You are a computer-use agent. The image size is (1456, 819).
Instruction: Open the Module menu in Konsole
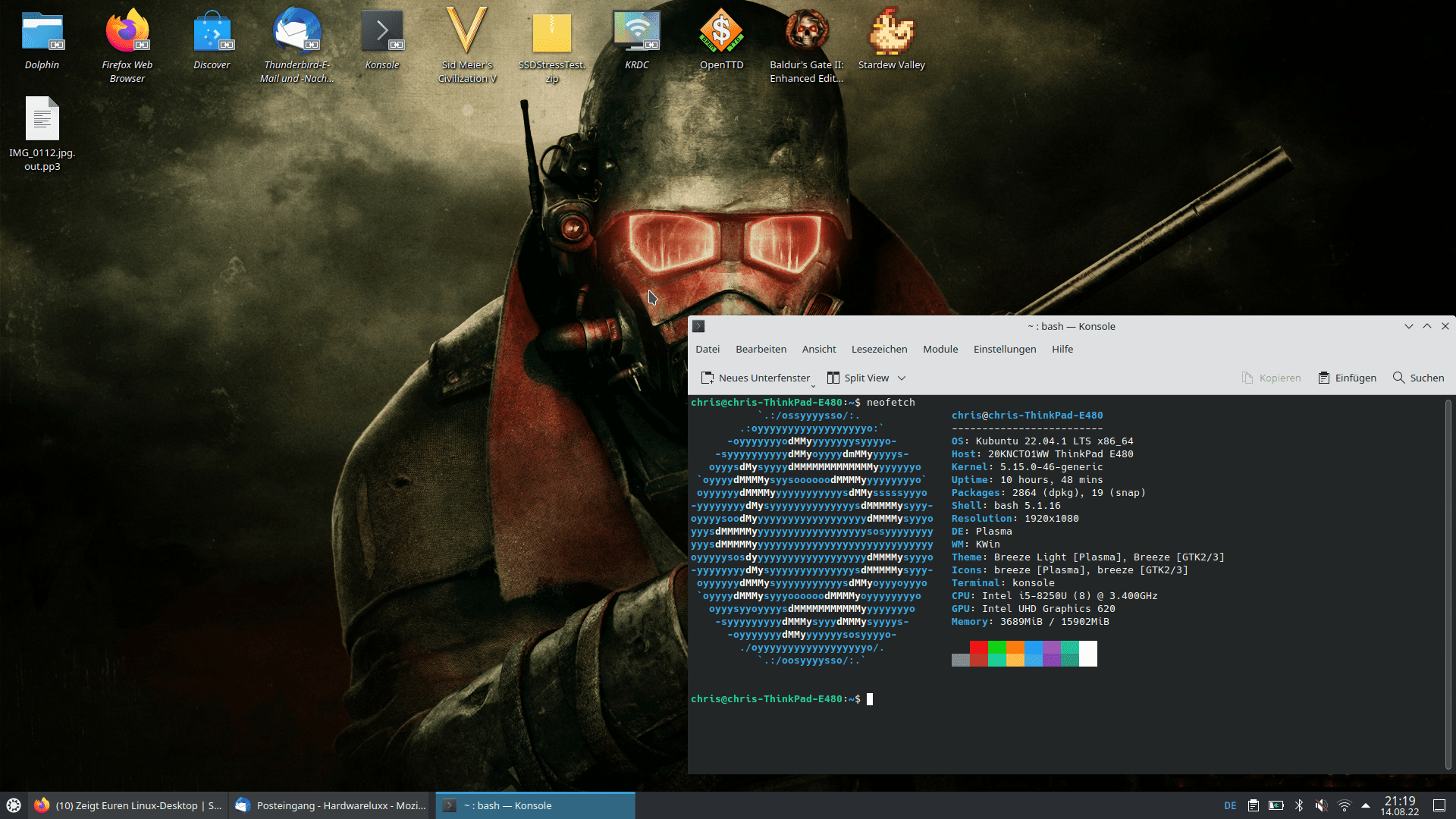pyautogui.click(x=940, y=349)
